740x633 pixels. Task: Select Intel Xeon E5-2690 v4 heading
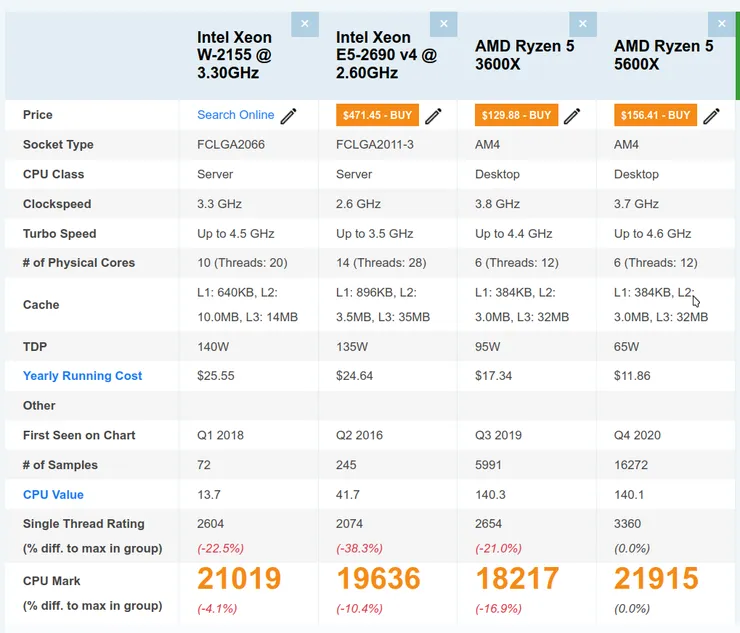(x=387, y=55)
